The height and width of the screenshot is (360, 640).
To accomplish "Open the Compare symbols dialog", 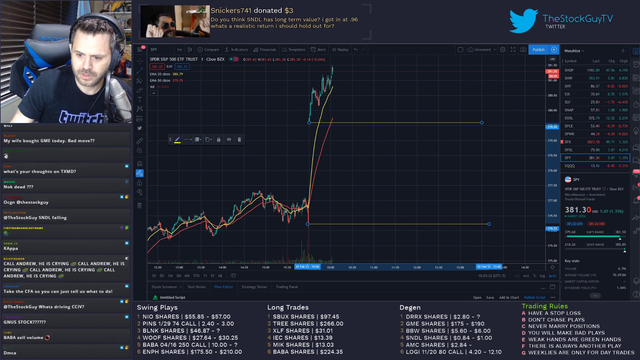I will (x=208, y=49).
